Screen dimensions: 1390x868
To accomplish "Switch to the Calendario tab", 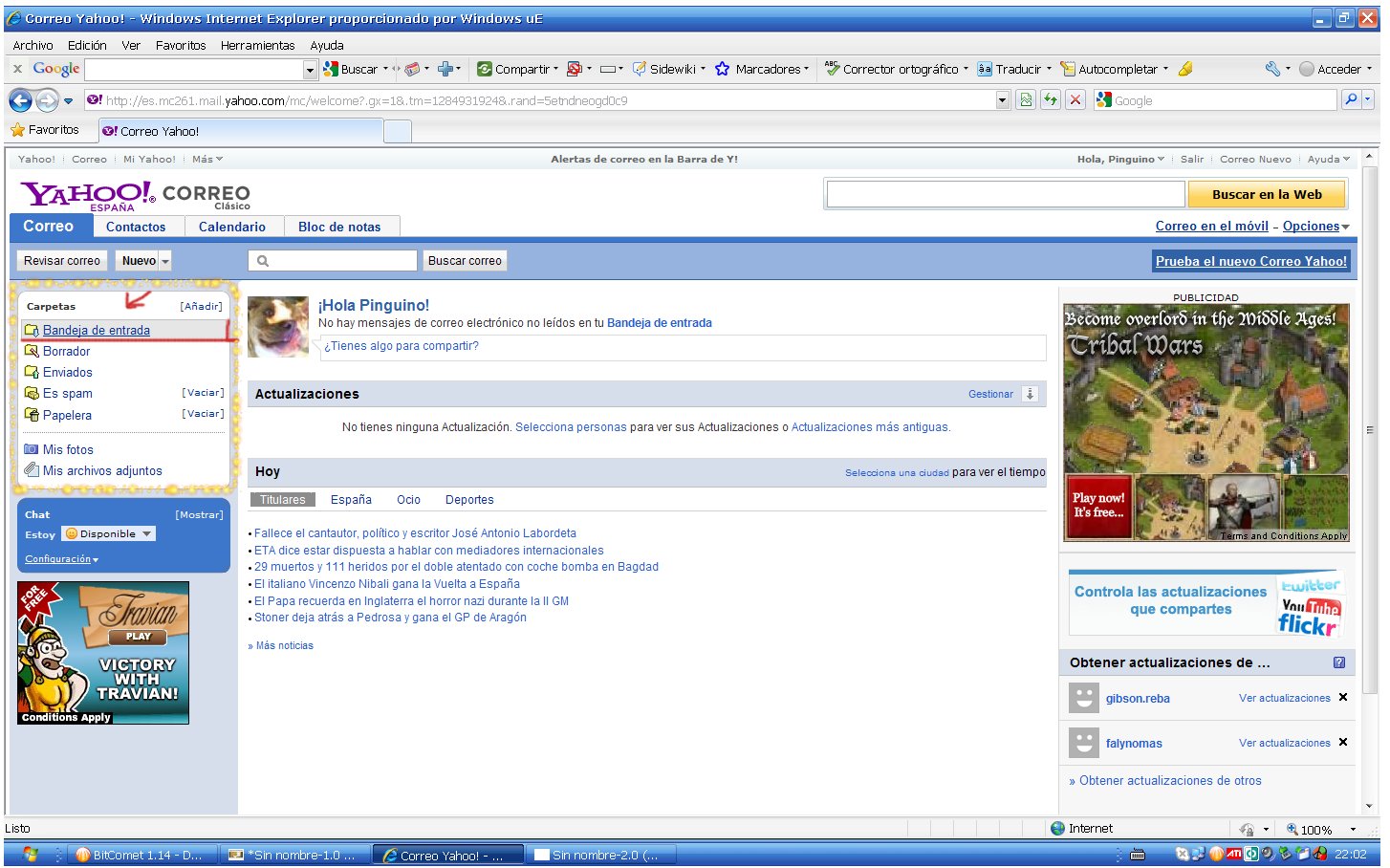I will pos(232,227).
